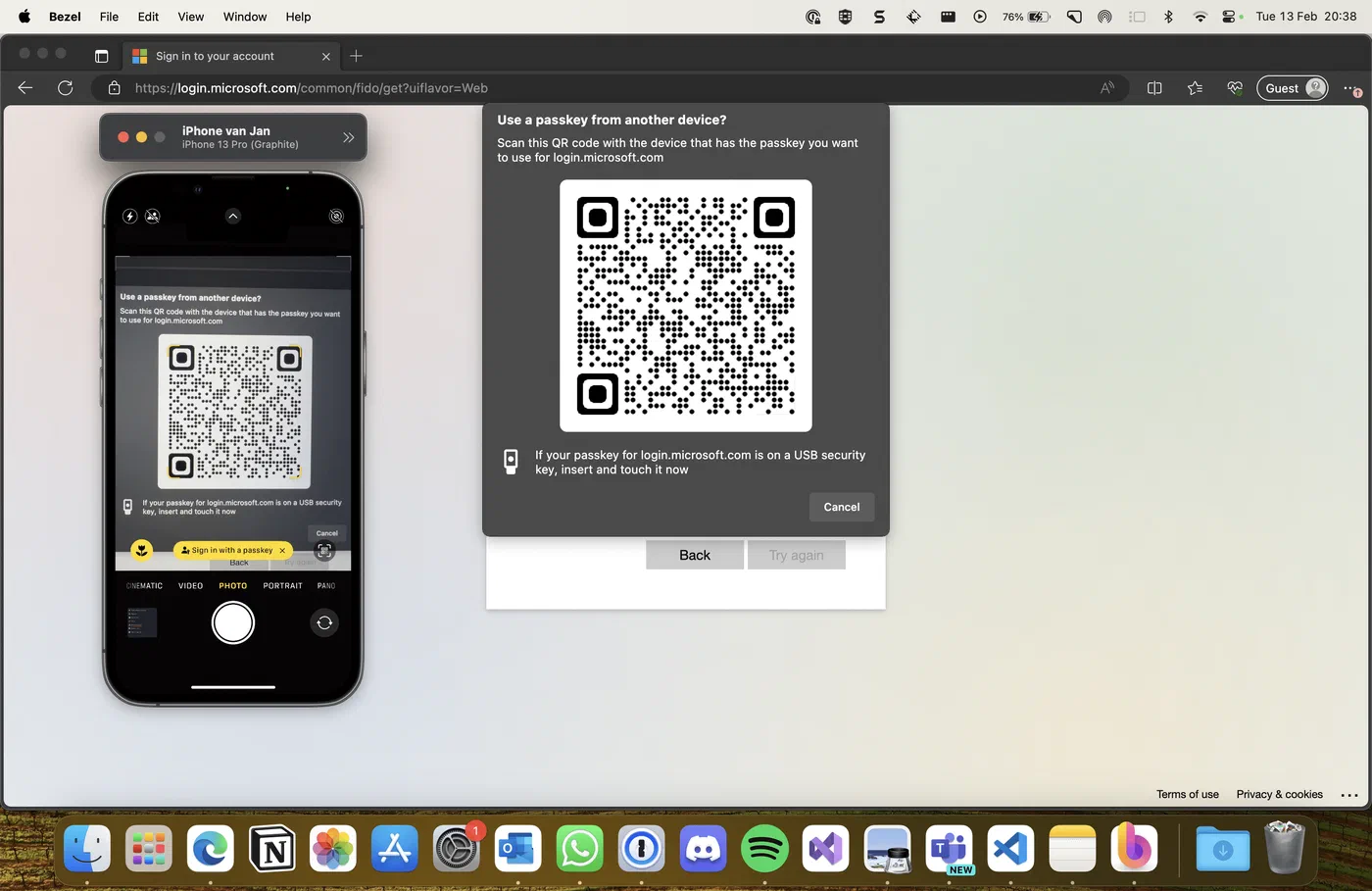The image size is (1372, 891).
Task: Open Discord from the Dock
Action: tap(703, 848)
